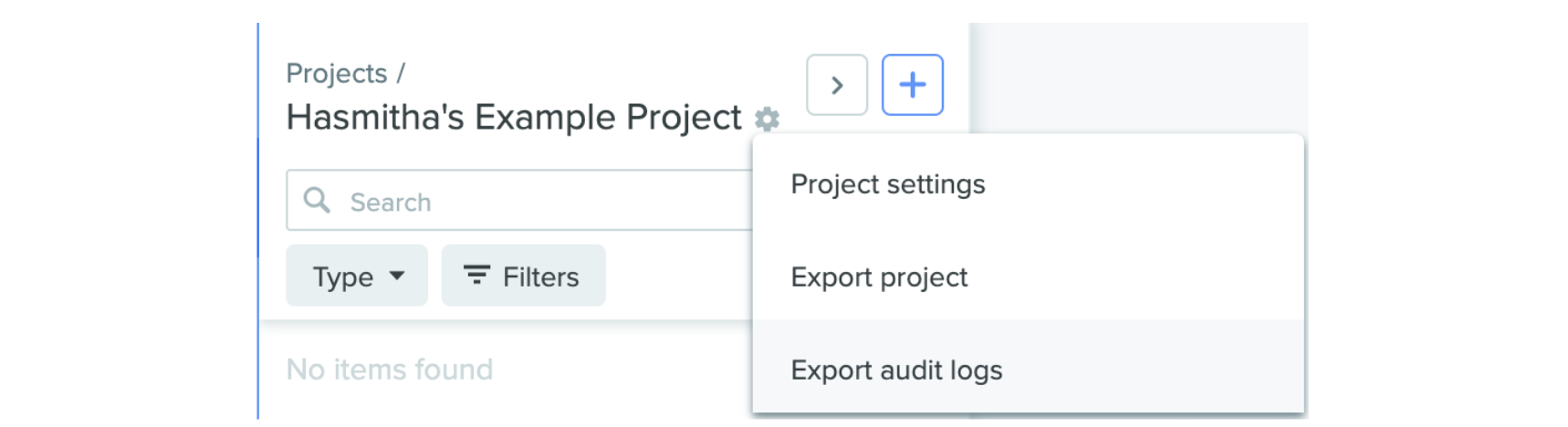Click the word Filters on the button
This screenshot has height=427, width=1568.
click(540, 276)
